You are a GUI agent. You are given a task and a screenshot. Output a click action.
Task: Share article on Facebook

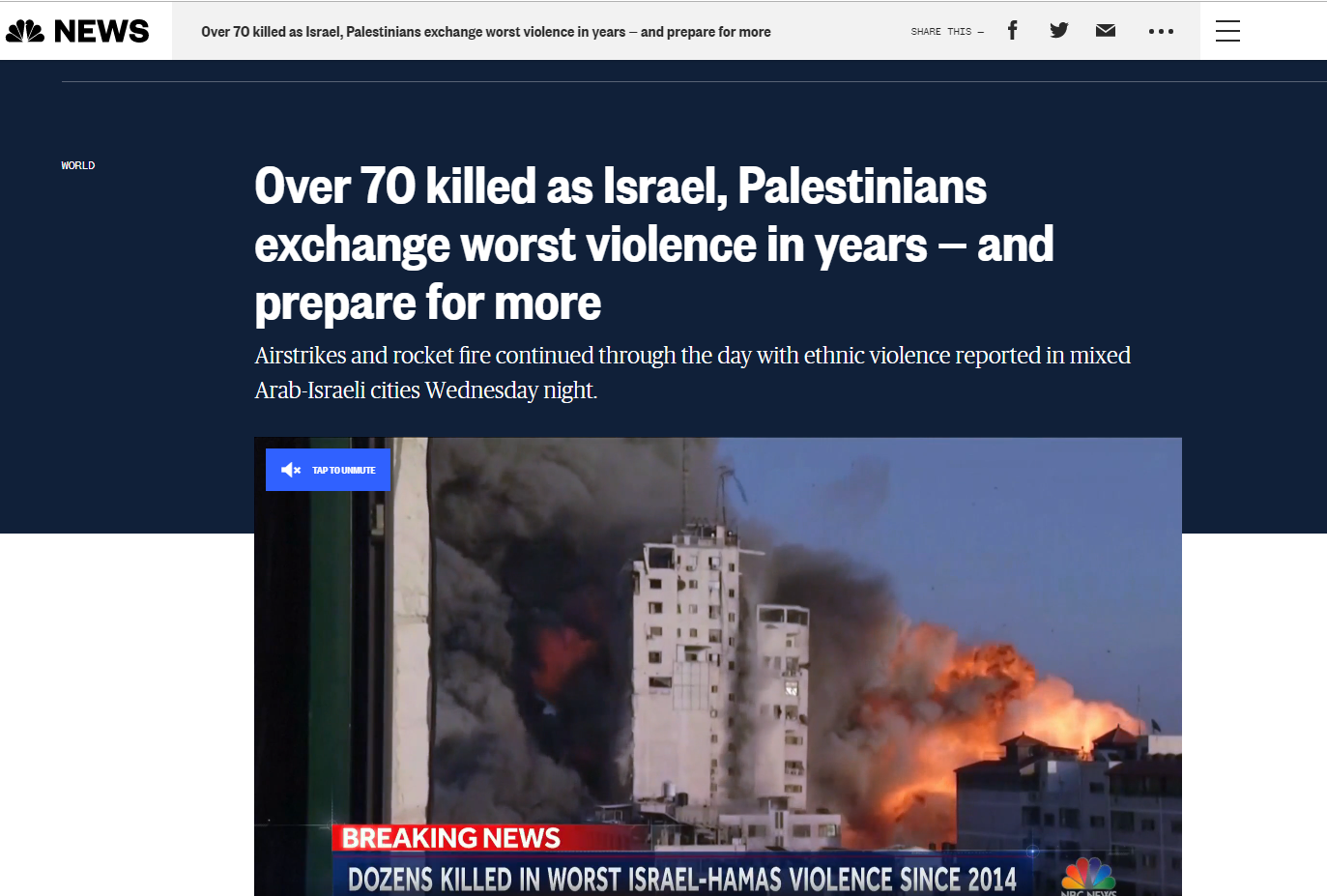click(1012, 31)
